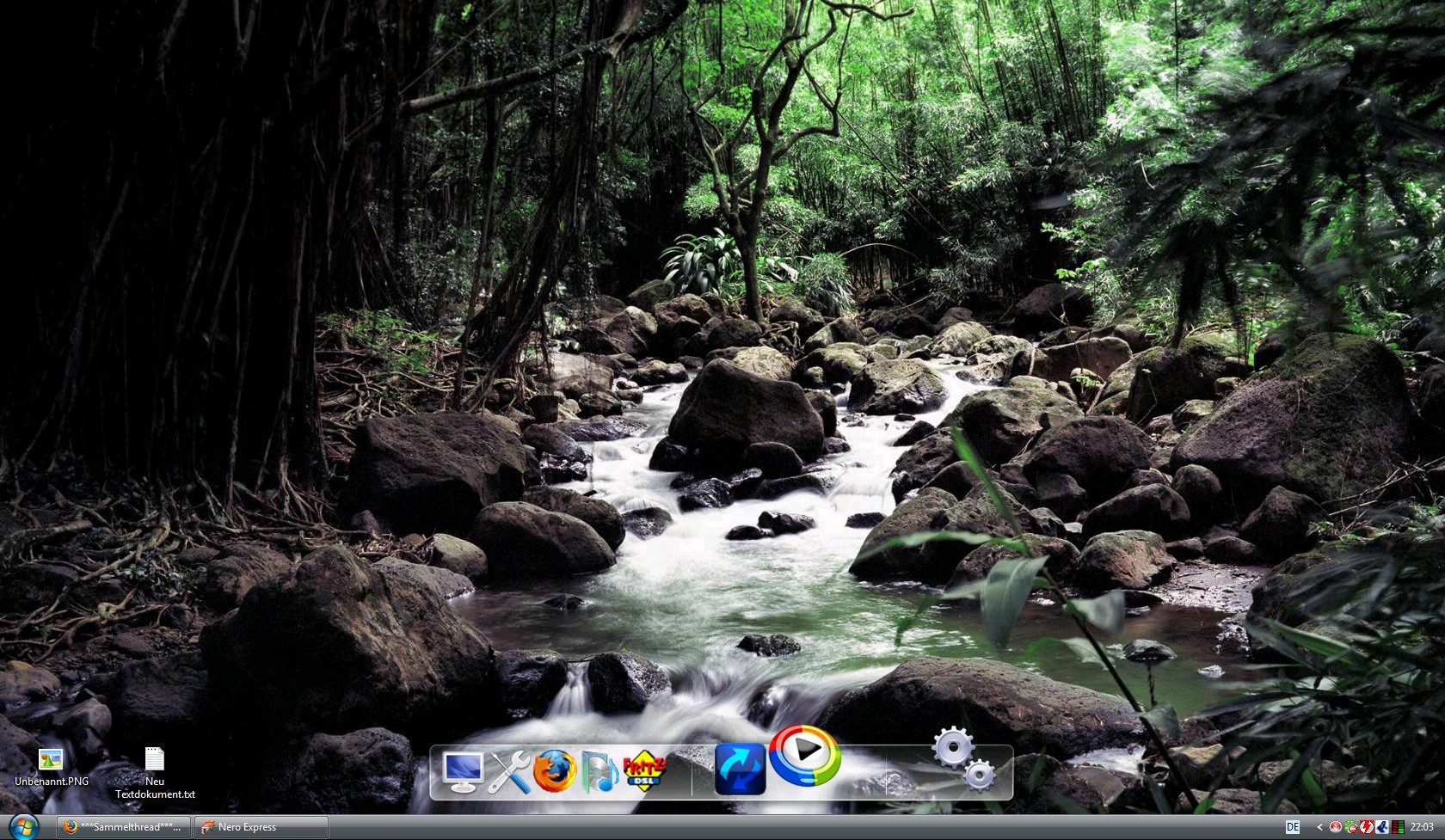Screen dimensions: 1445x840
Task: Click the blue sync arrows dock icon
Action: [740, 769]
